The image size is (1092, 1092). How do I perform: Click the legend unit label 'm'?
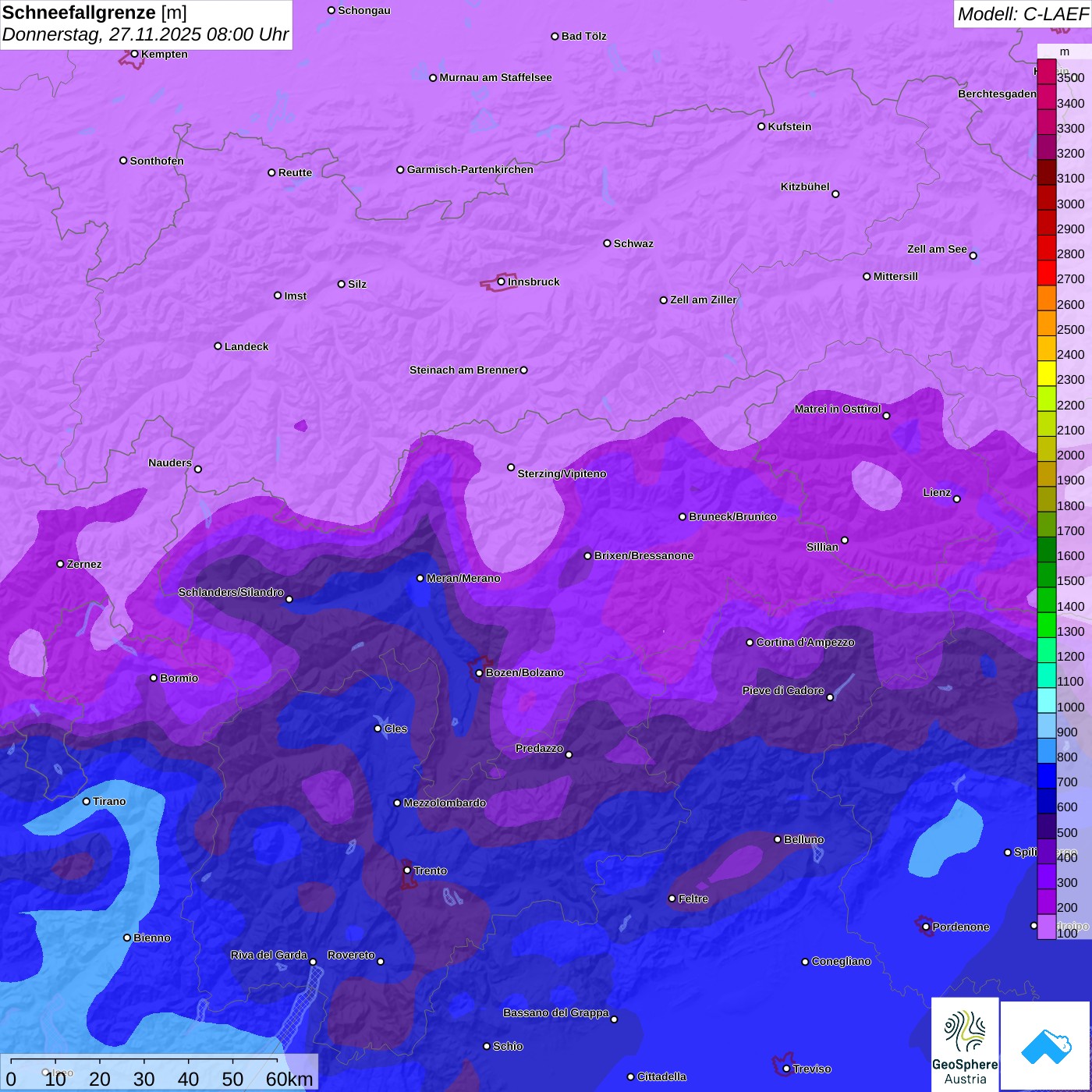(1065, 51)
